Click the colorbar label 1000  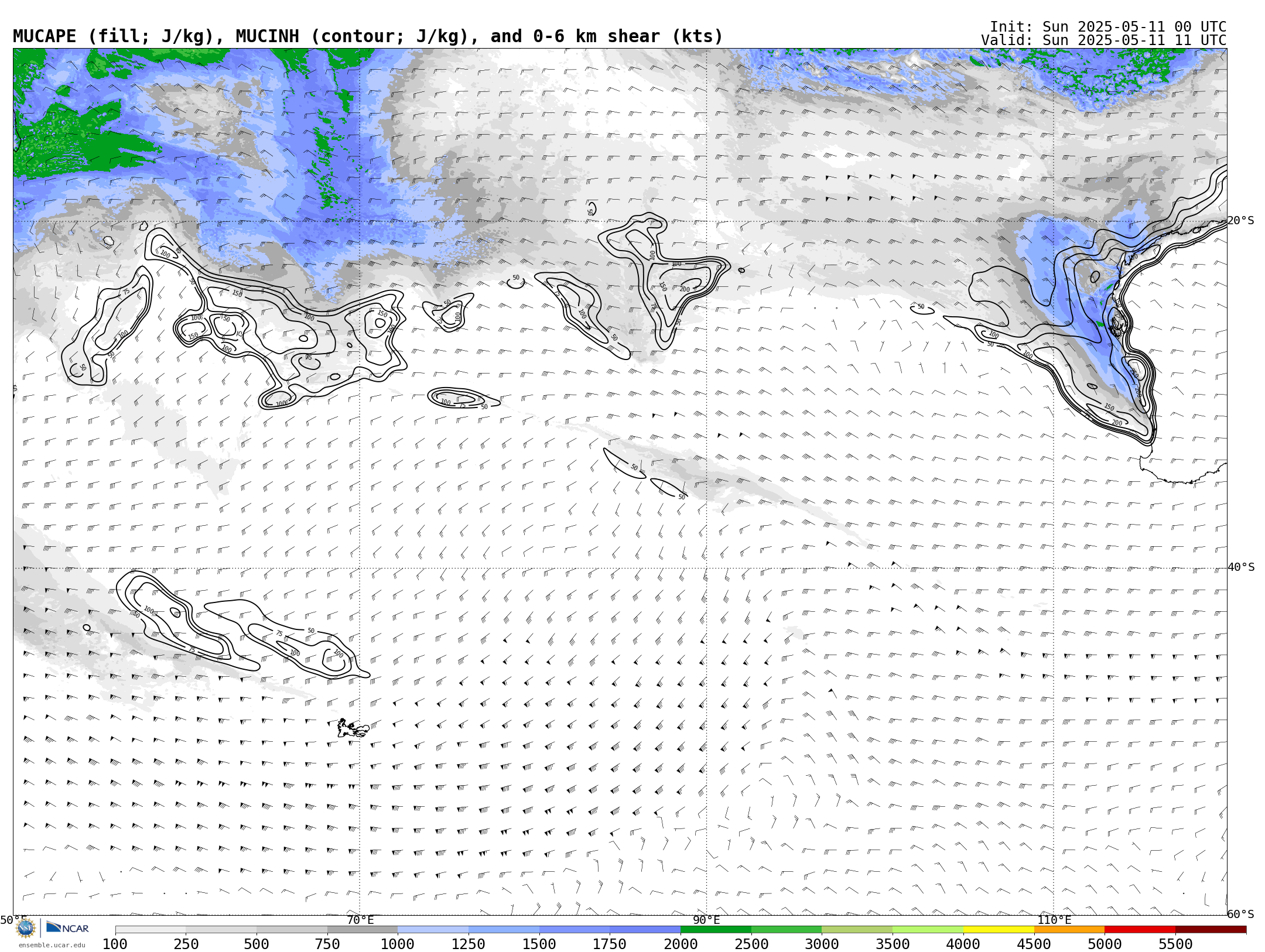pyautogui.click(x=398, y=944)
